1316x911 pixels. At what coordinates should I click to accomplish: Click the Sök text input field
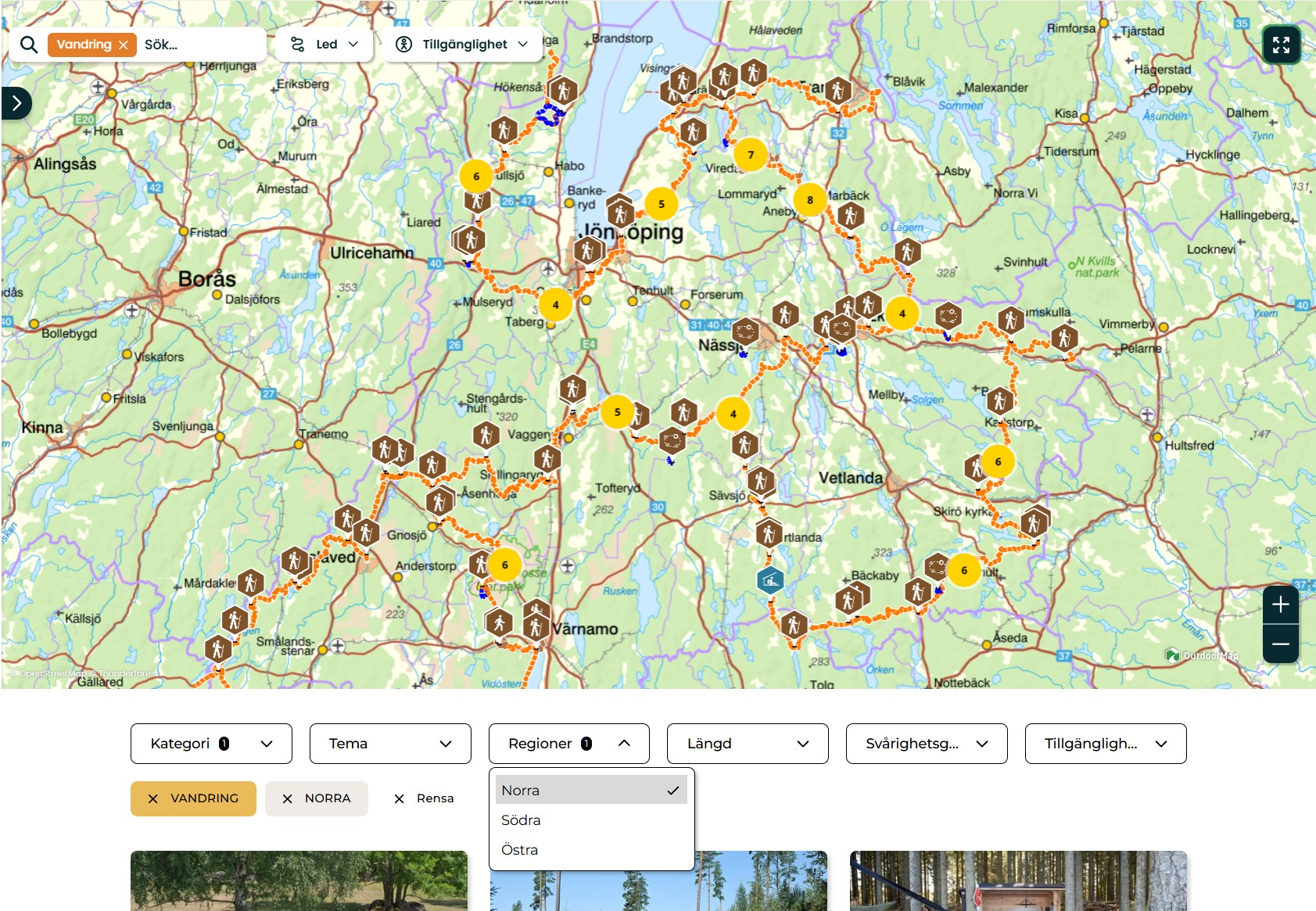(199, 45)
